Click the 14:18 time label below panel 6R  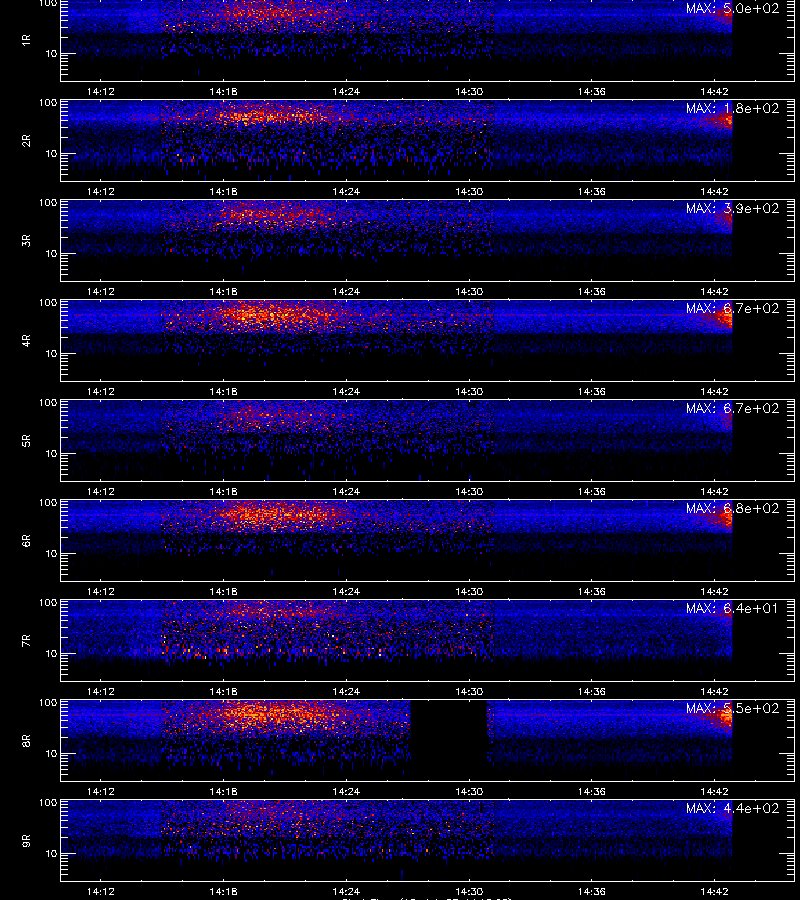[223, 591]
